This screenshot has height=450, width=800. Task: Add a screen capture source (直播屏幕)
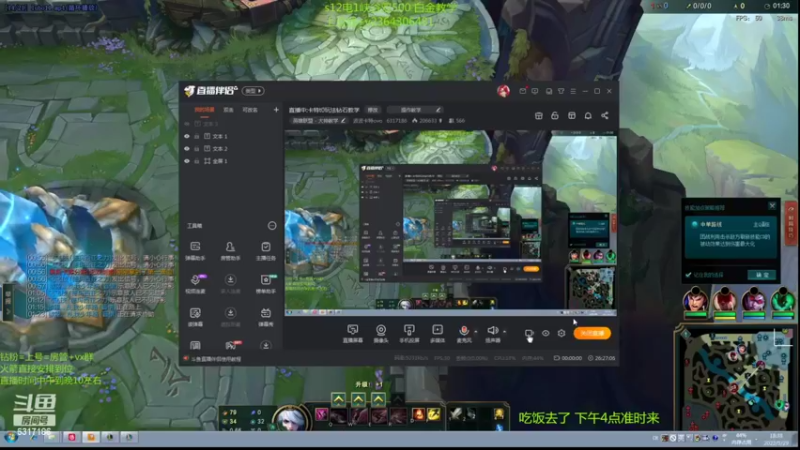353,333
